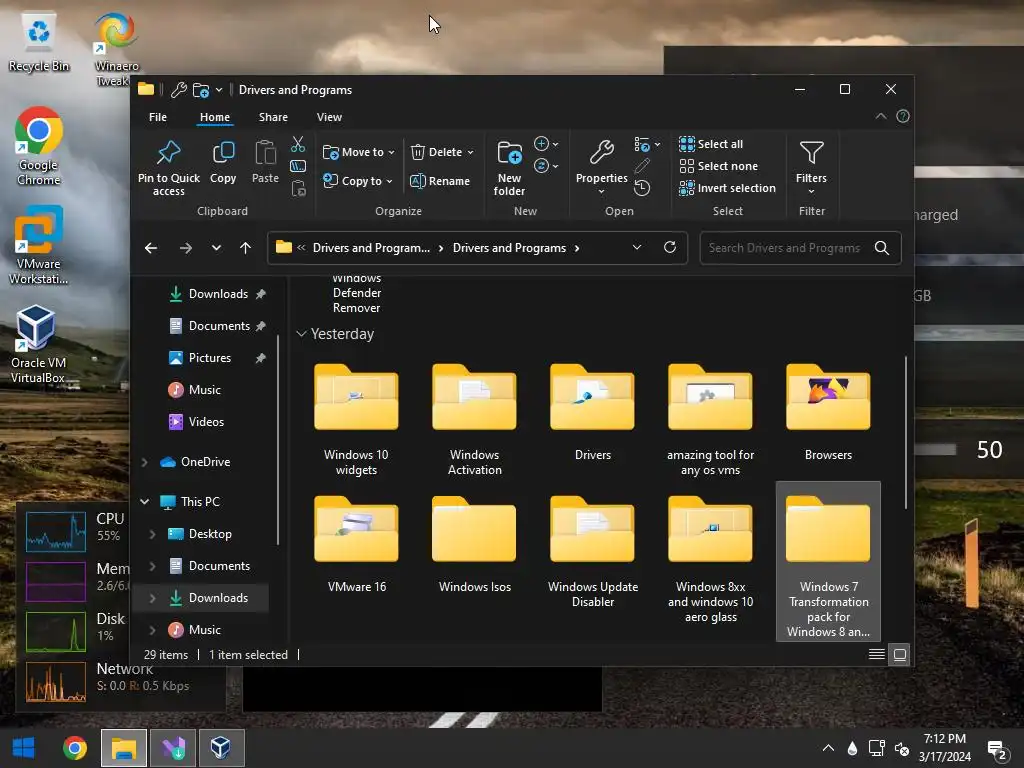Click the Help question mark icon

tap(903, 116)
